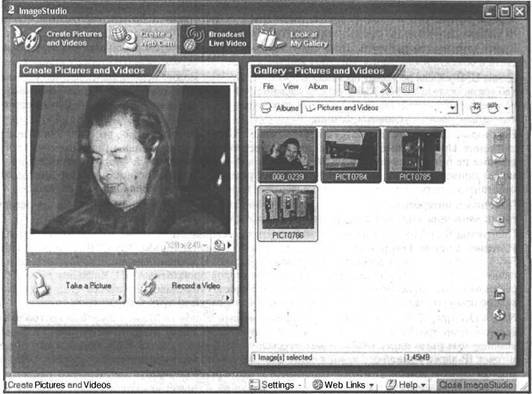The width and height of the screenshot is (532, 394).
Task: Click the Take a Picture button
Action: click(x=76, y=286)
